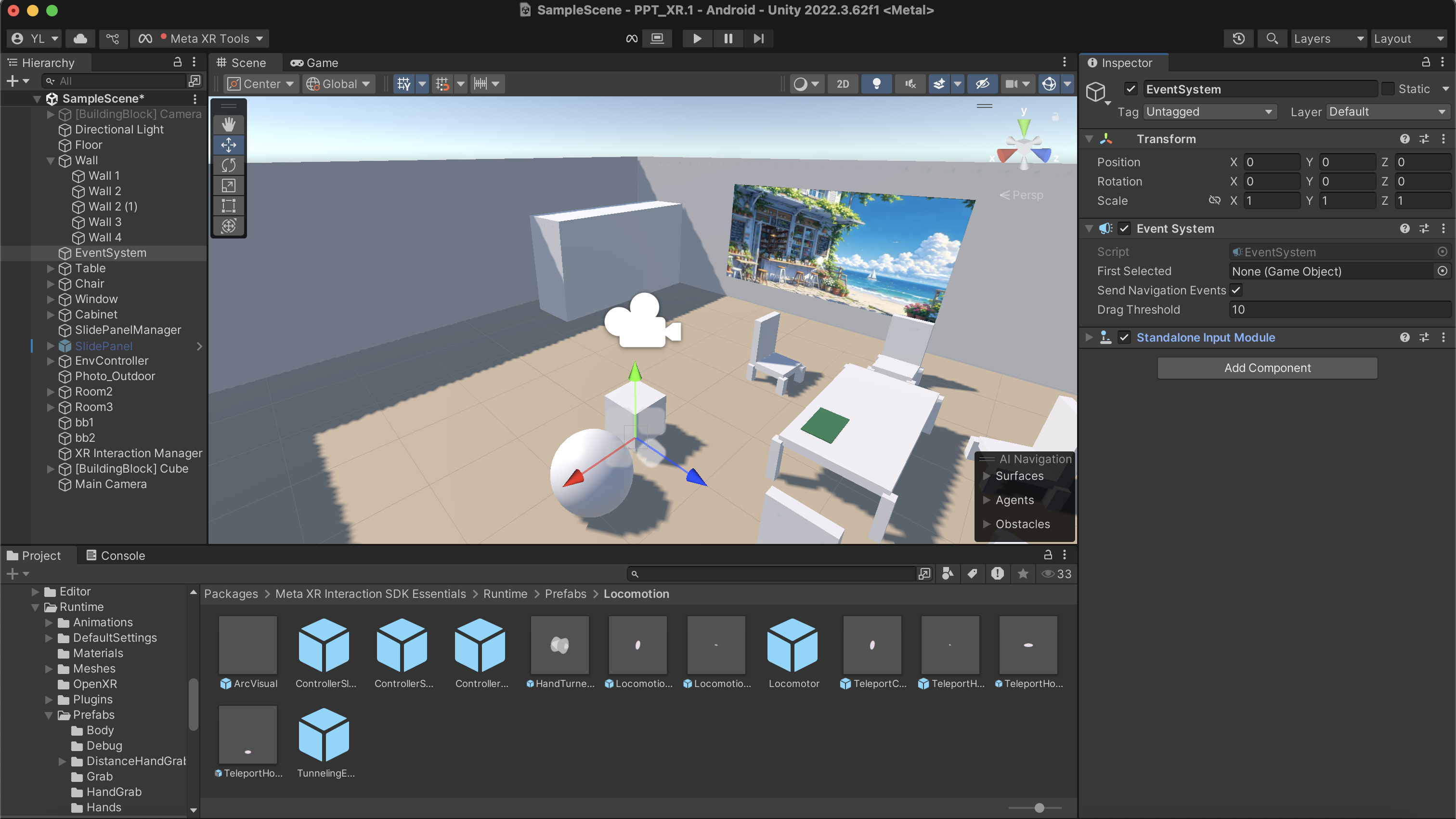This screenshot has width=1456, height=819.
Task: Select the Hand view tool
Action: 228,124
